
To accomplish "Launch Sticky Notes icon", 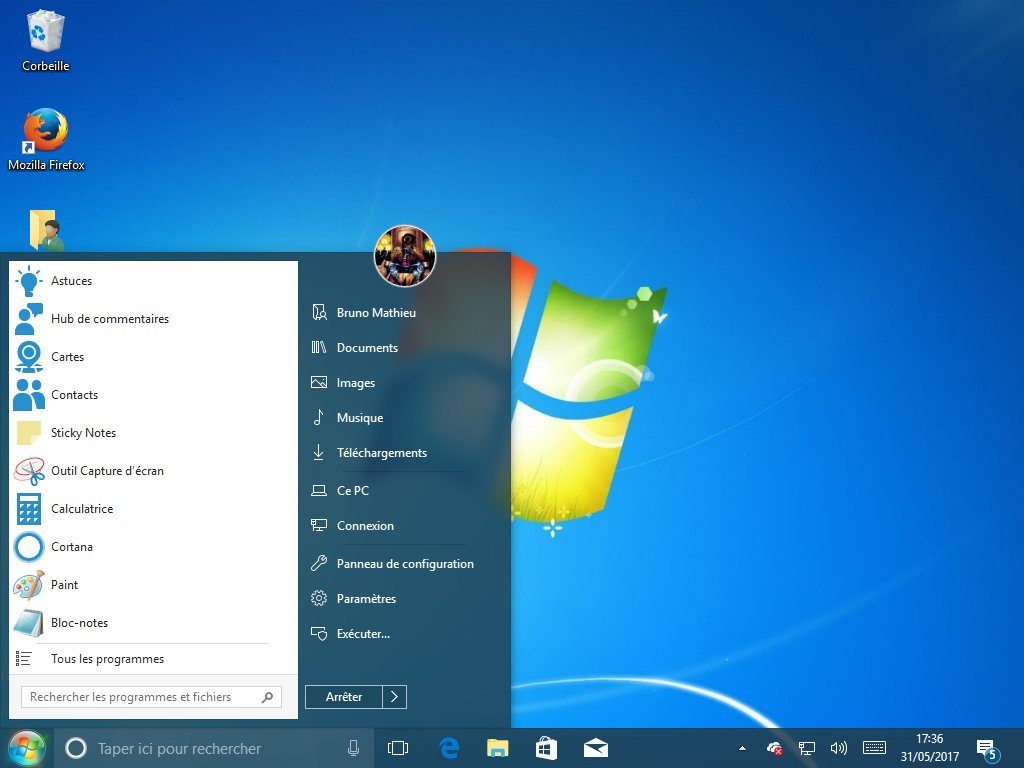I will pyautogui.click(x=29, y=432).
